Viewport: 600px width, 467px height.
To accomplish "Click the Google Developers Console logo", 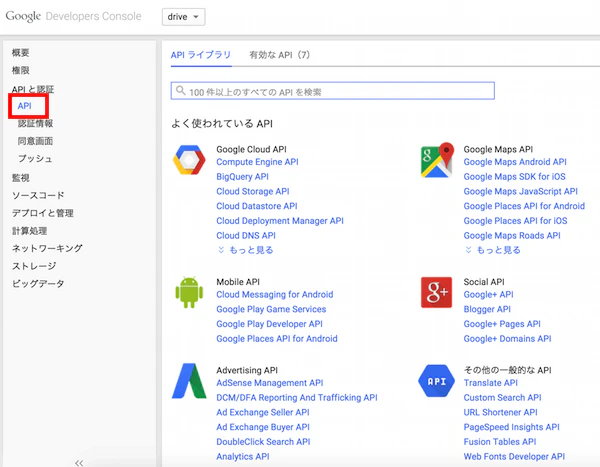I will 73,16.
